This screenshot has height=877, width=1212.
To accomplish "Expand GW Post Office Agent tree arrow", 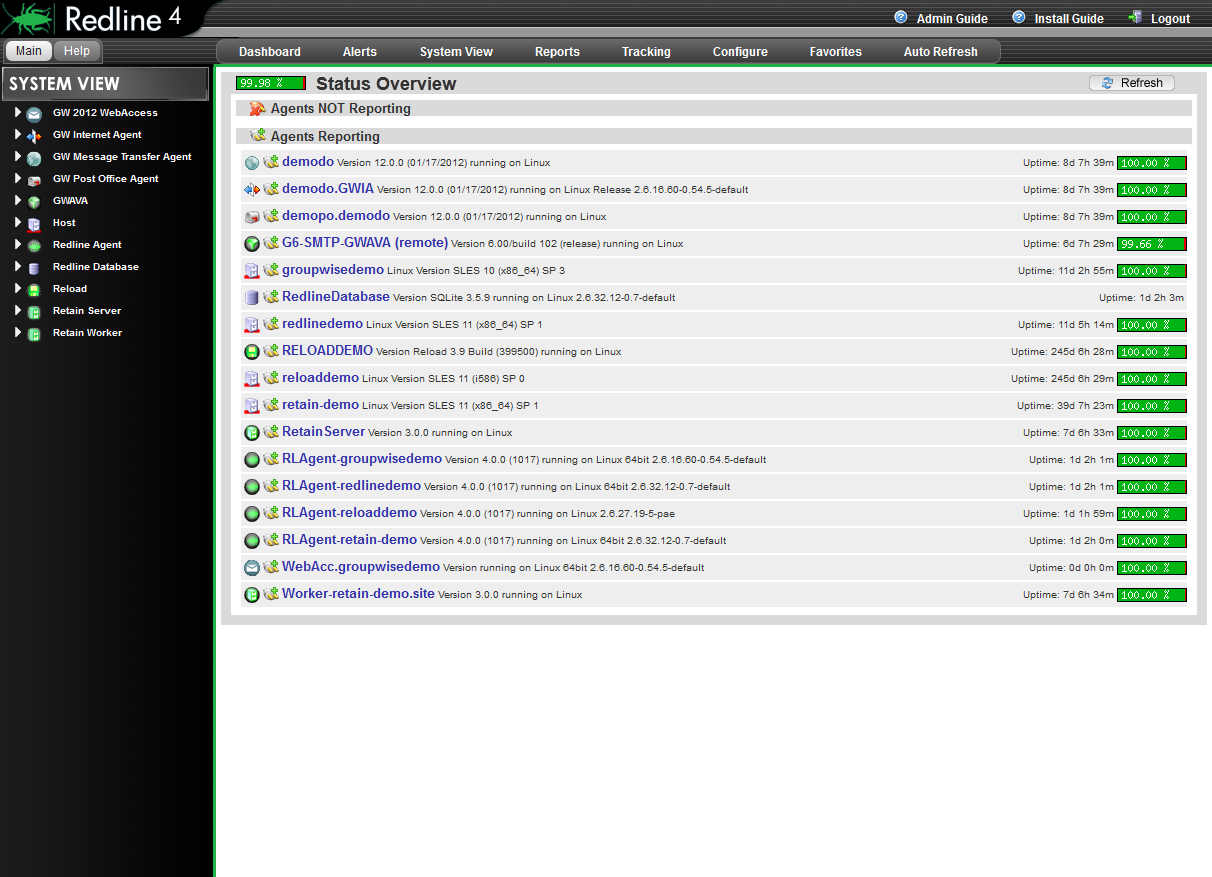I will pyautogui.click(x=18, y=178).
